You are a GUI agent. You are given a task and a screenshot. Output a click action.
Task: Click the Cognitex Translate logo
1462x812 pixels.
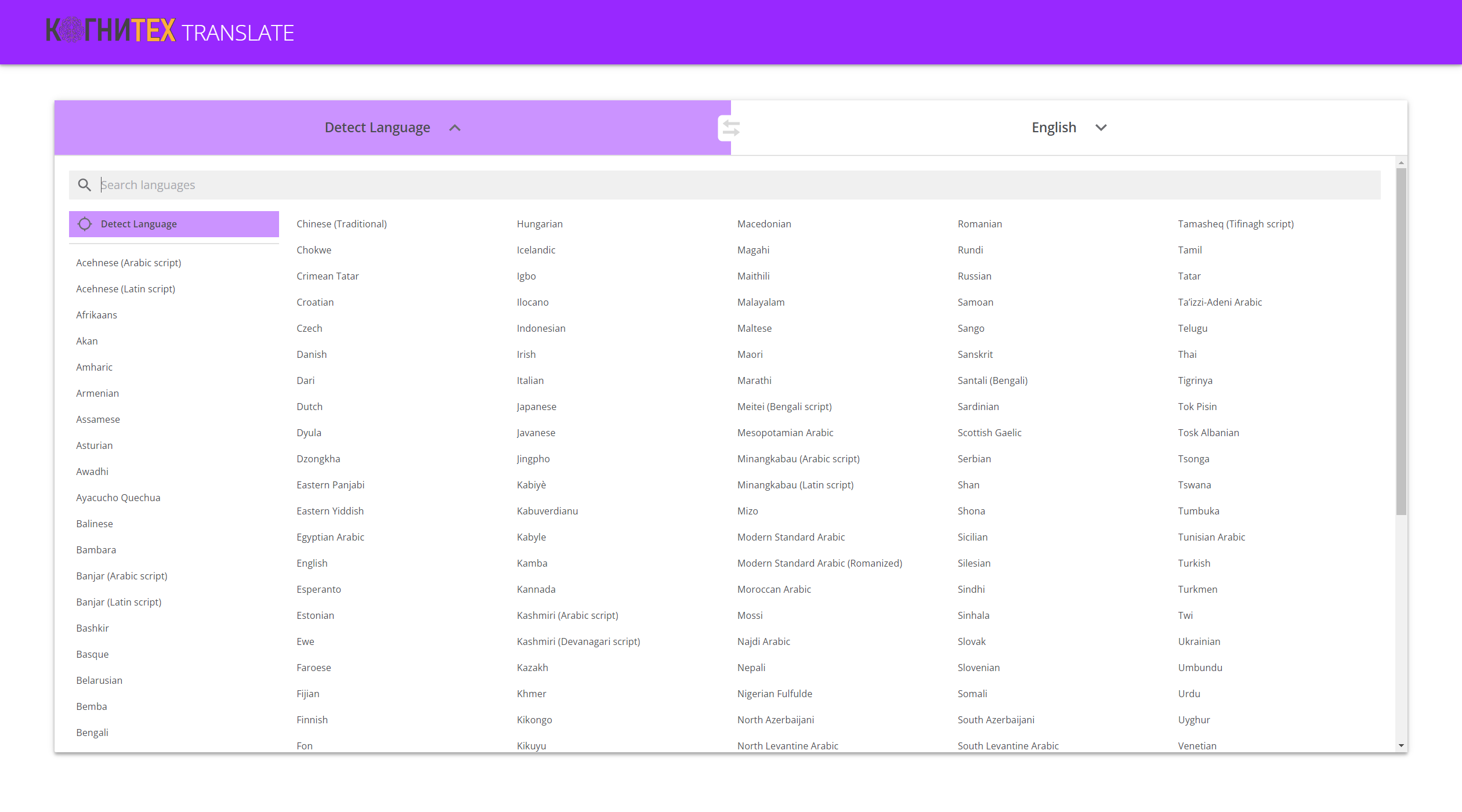tap(170, 31)
